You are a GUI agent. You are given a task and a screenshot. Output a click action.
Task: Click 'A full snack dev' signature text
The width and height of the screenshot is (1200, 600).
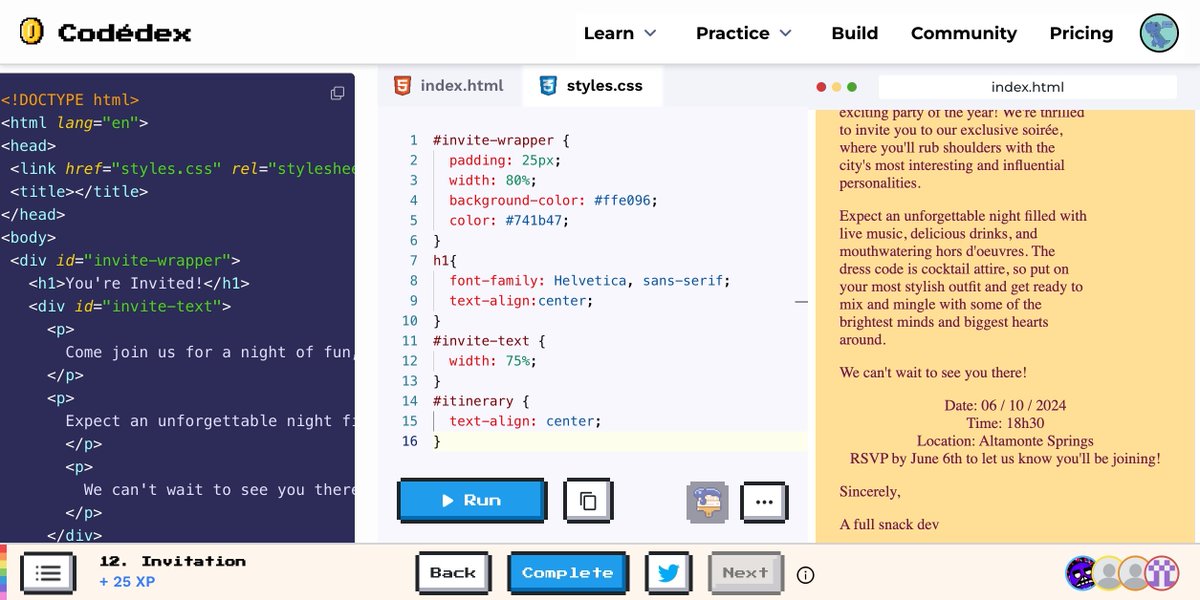tap(889, 524)
